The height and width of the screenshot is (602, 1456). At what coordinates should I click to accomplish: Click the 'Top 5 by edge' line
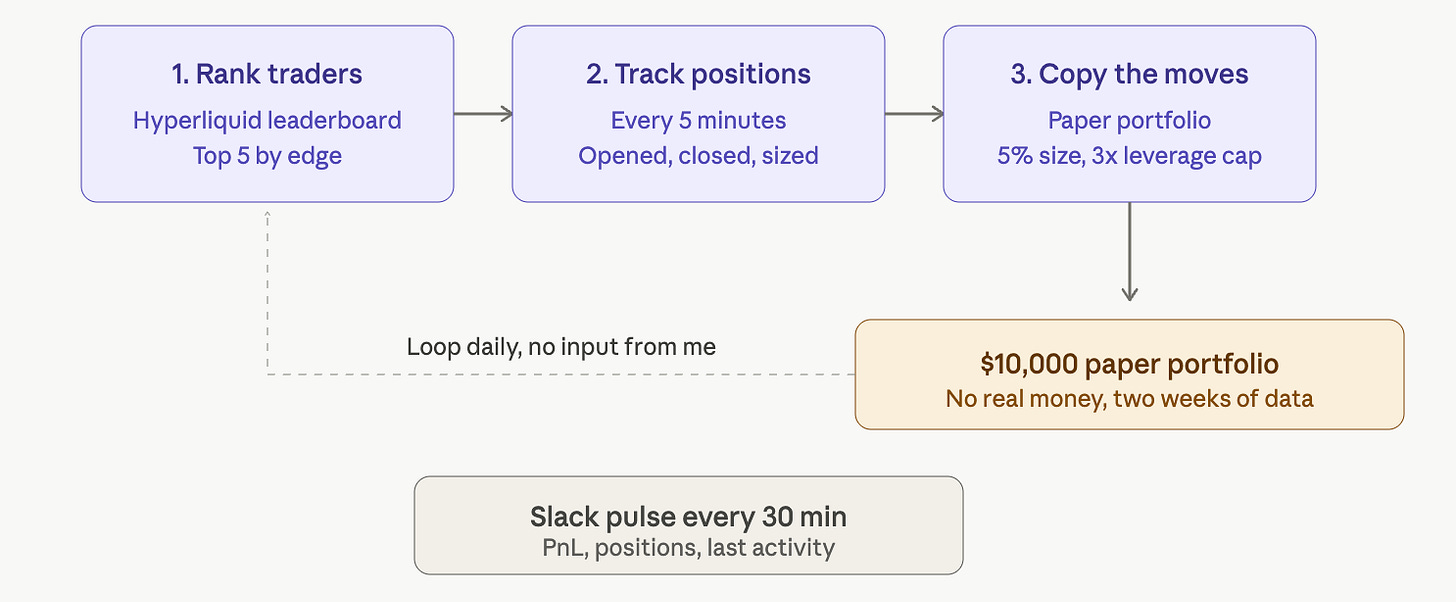267,157
